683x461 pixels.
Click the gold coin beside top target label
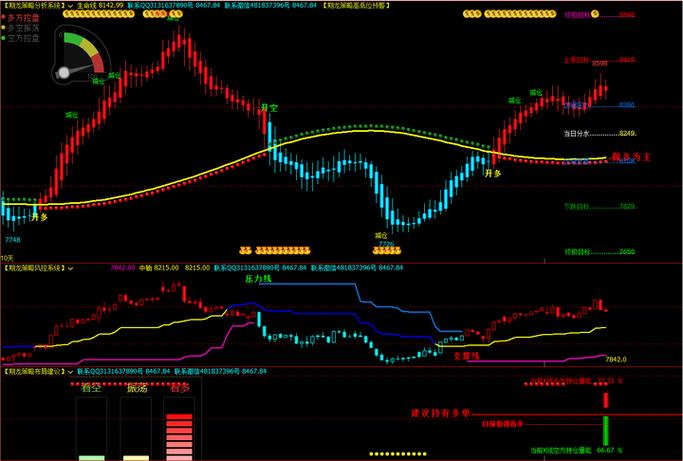595,16
